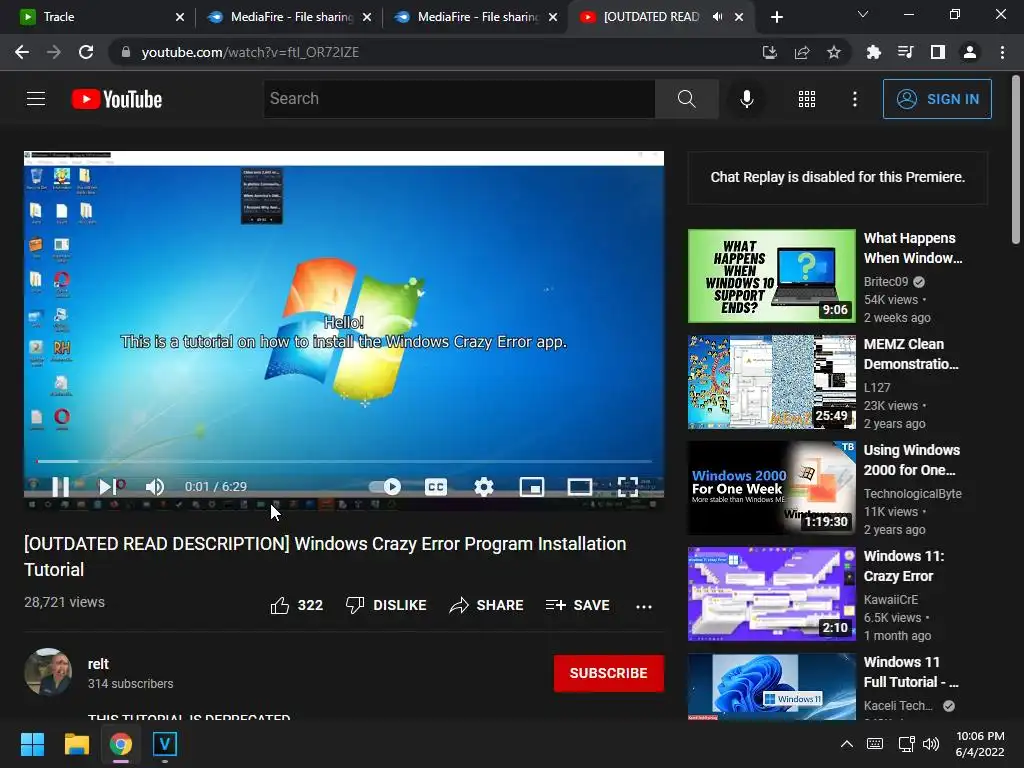1024x768 pixels.
Task: Click the 28,721 views text
Action: pos(64,602)
